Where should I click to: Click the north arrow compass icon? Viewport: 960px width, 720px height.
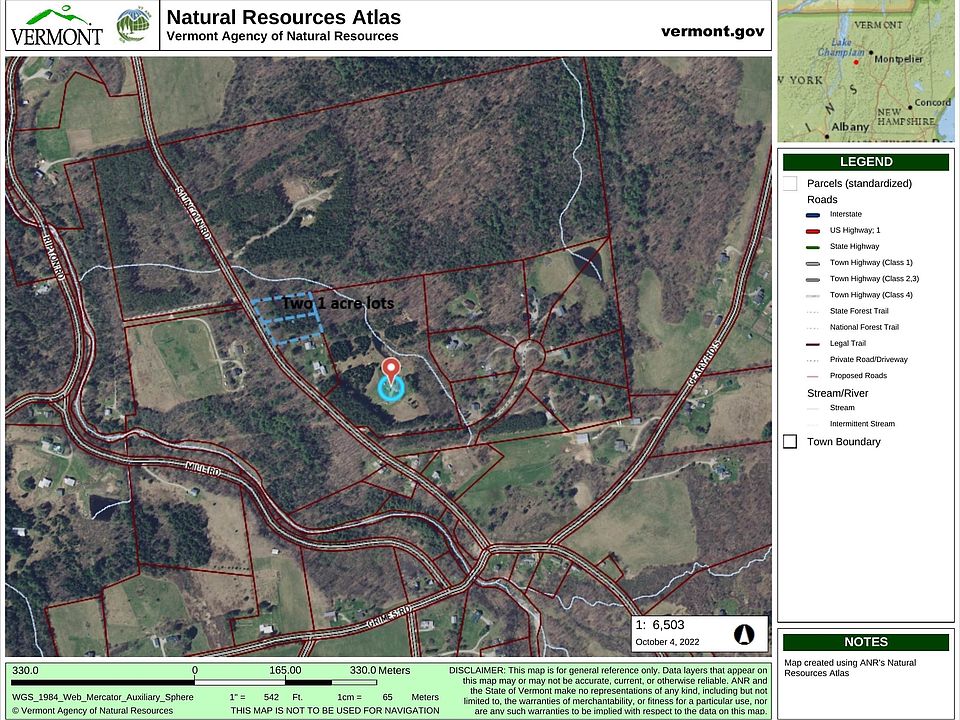pos(744,634)
